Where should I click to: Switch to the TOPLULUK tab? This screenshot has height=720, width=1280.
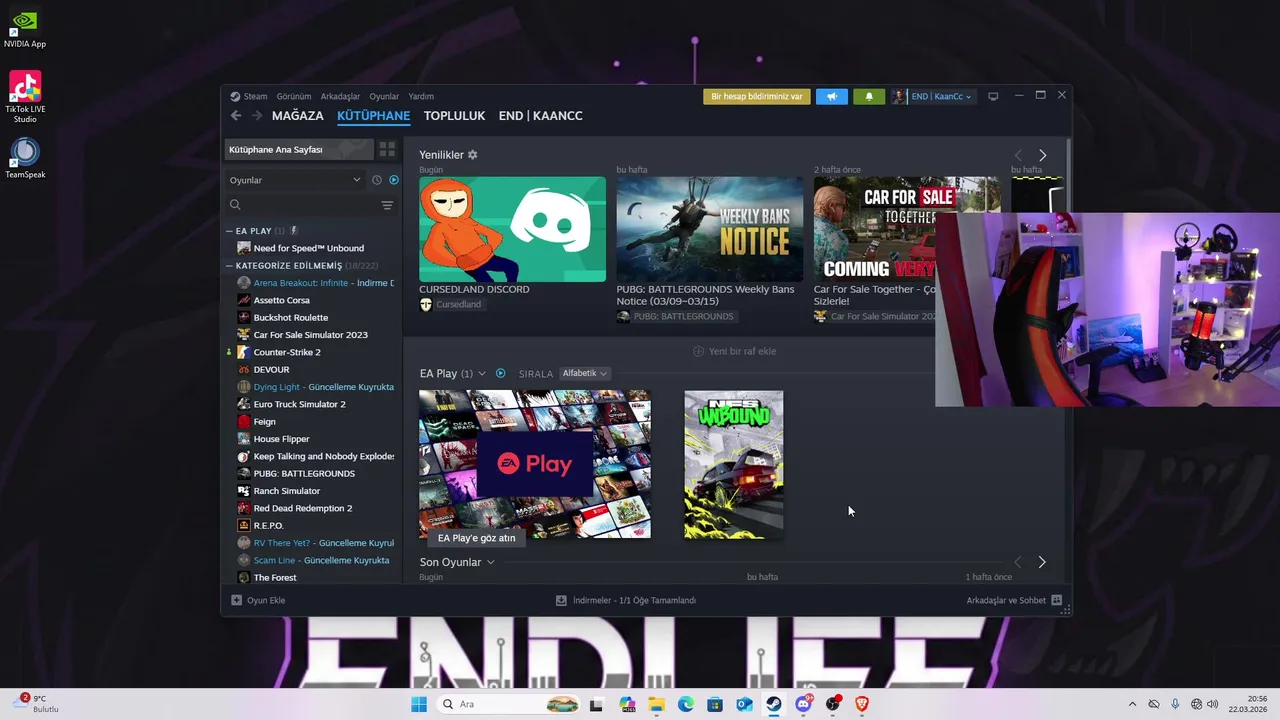454,116
